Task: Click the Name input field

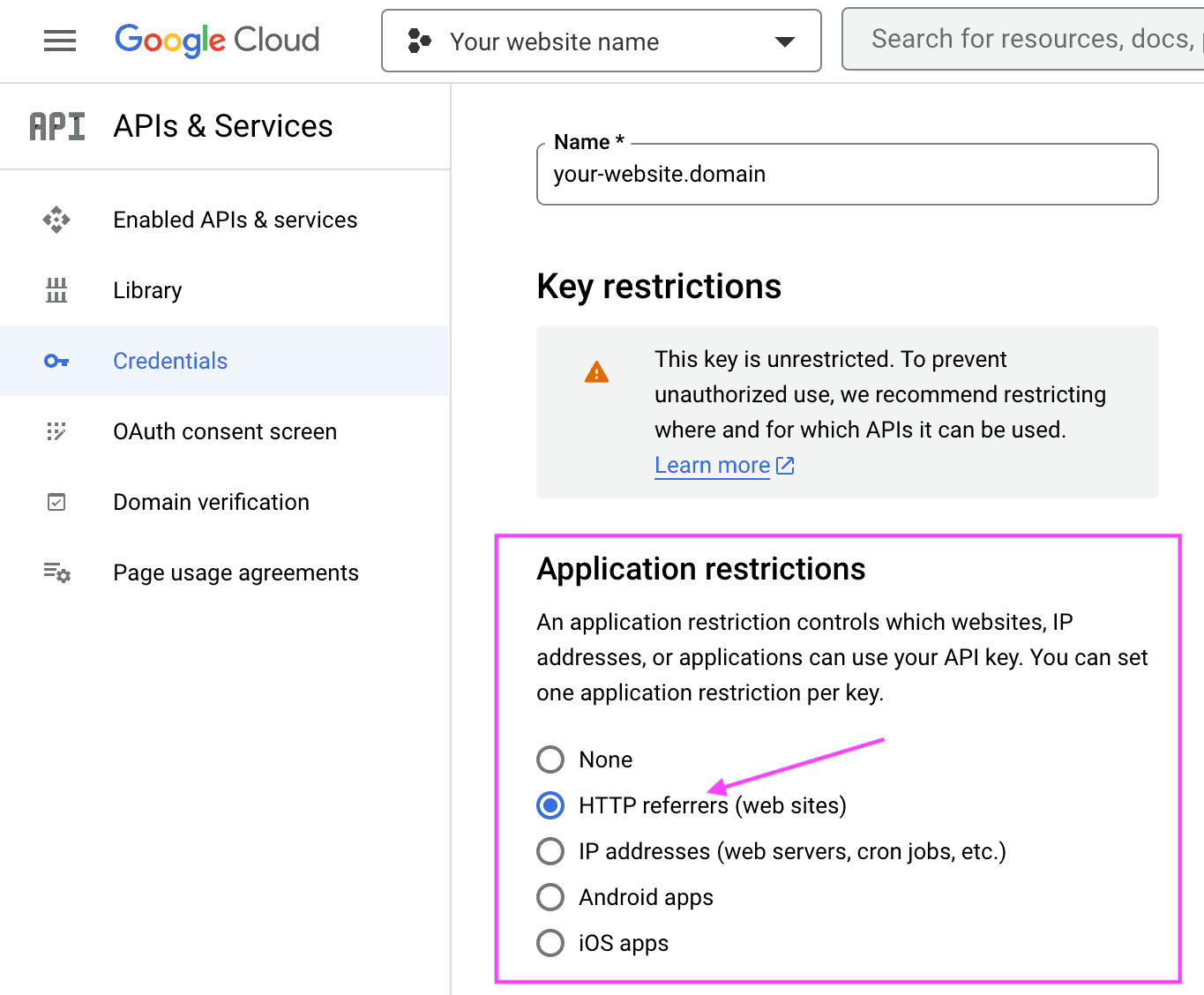Action: click(x=846, y=174)
